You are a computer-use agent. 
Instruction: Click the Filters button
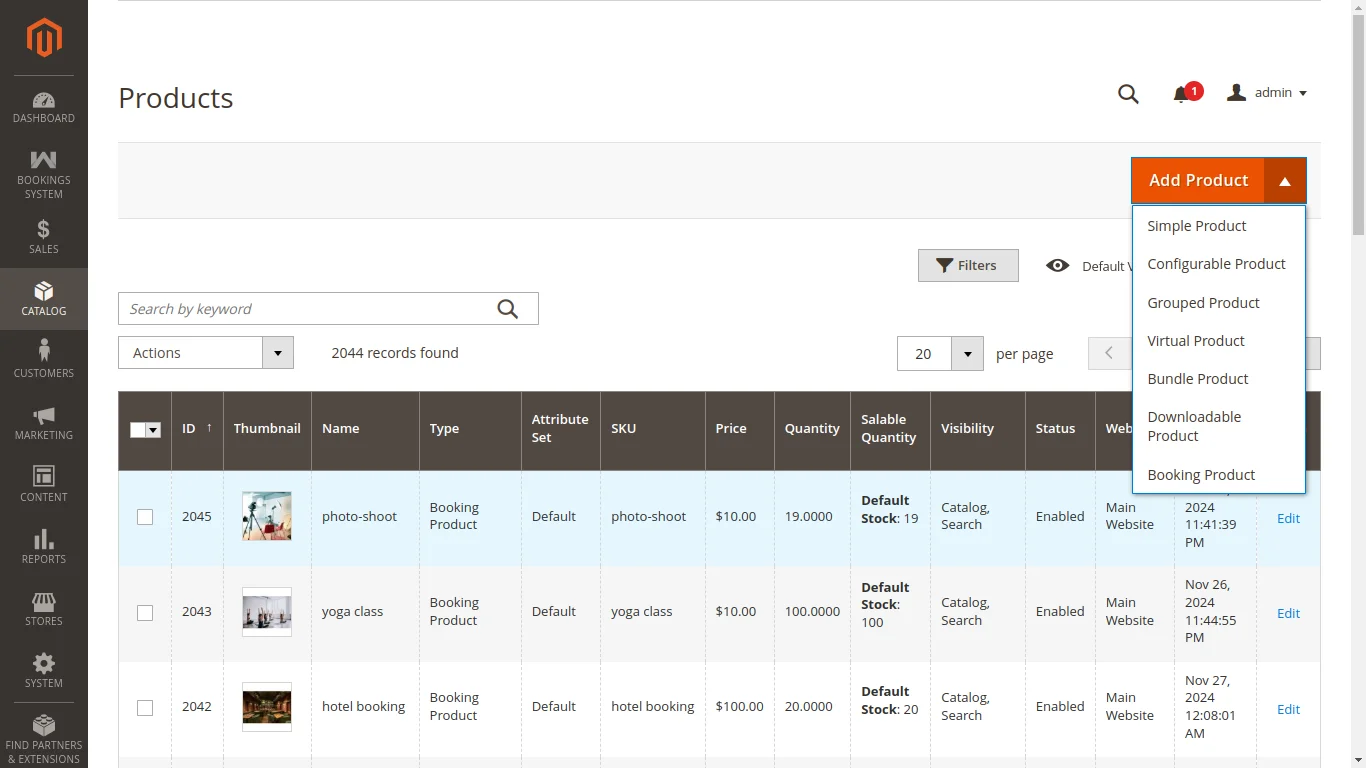click(967, 265)
